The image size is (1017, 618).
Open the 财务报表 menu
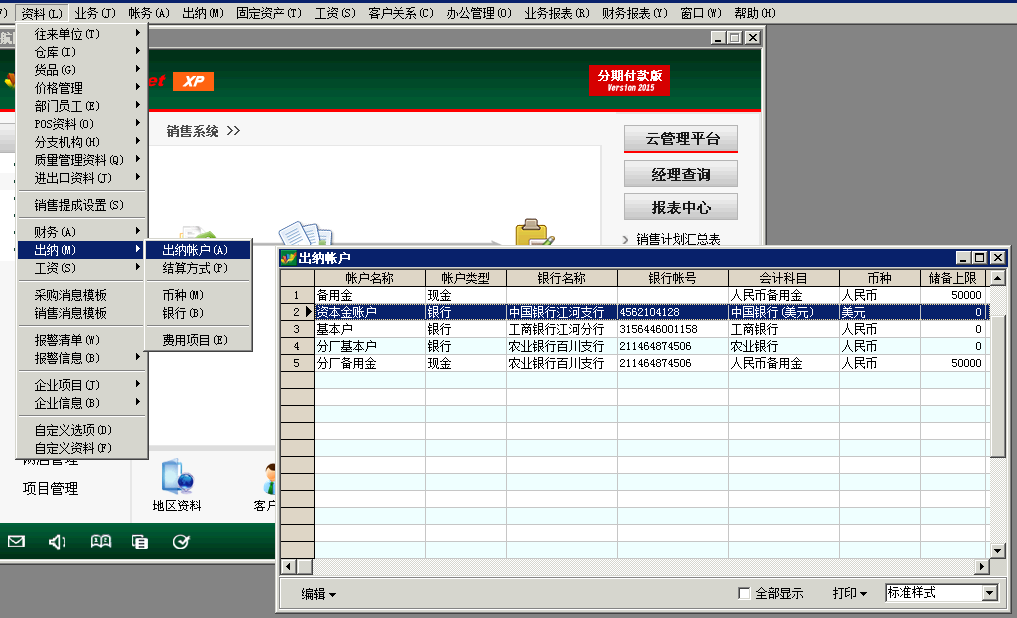pos(634,13)
